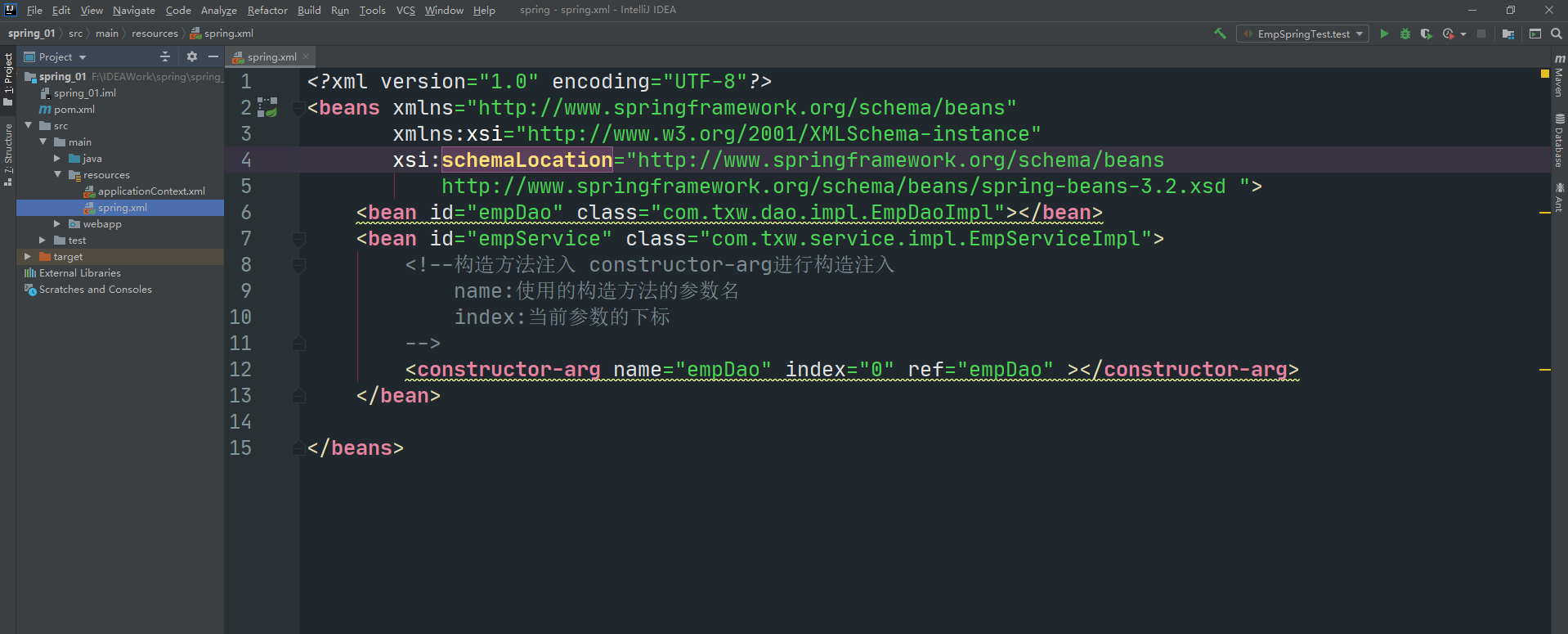The height and width of the screenshot is (634, 1568).
Task: Fold empService bean at line 7
Action: [x=299, y=238]
